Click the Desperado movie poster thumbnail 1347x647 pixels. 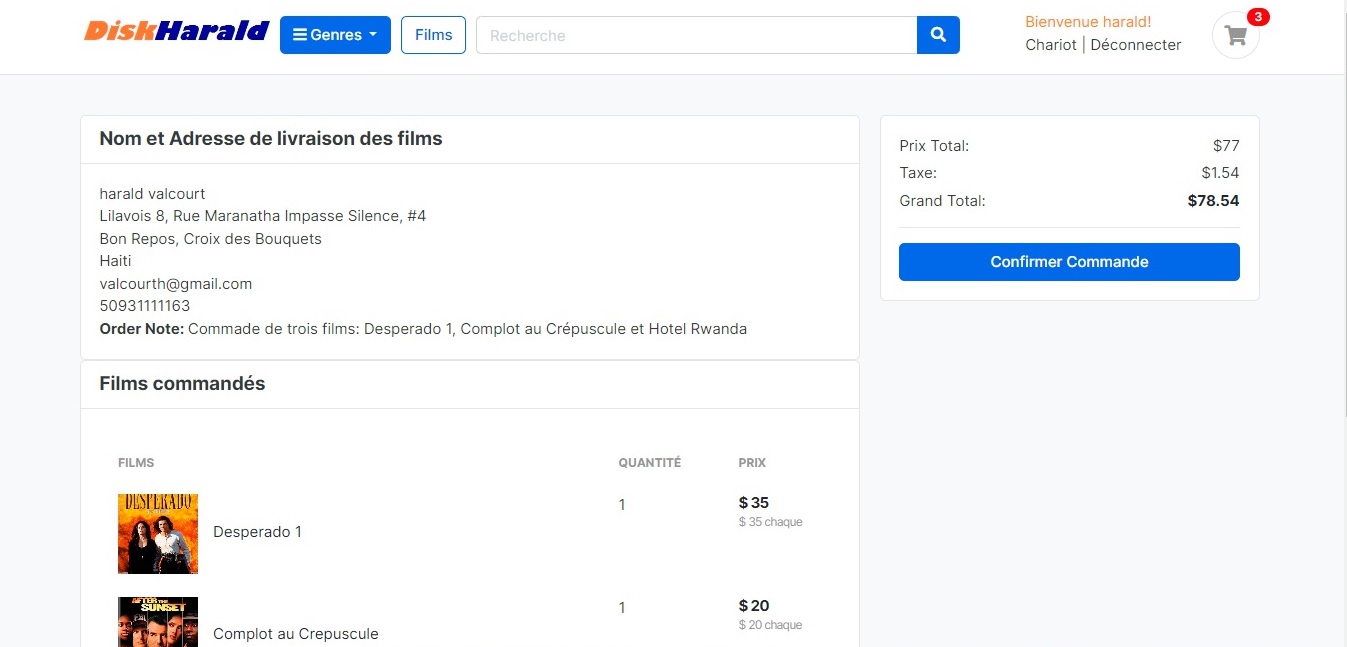coord(158,533)
